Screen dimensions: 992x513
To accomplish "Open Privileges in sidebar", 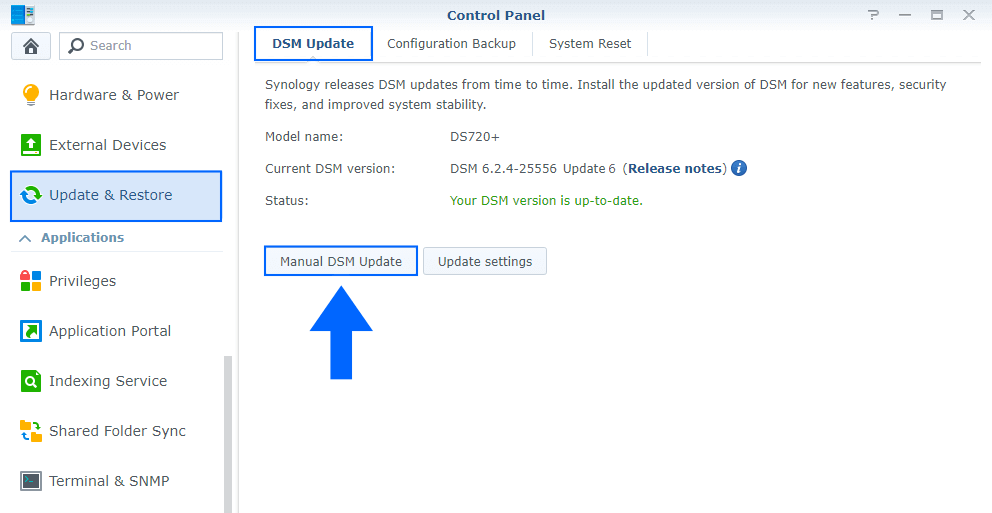I will point(116,281).
